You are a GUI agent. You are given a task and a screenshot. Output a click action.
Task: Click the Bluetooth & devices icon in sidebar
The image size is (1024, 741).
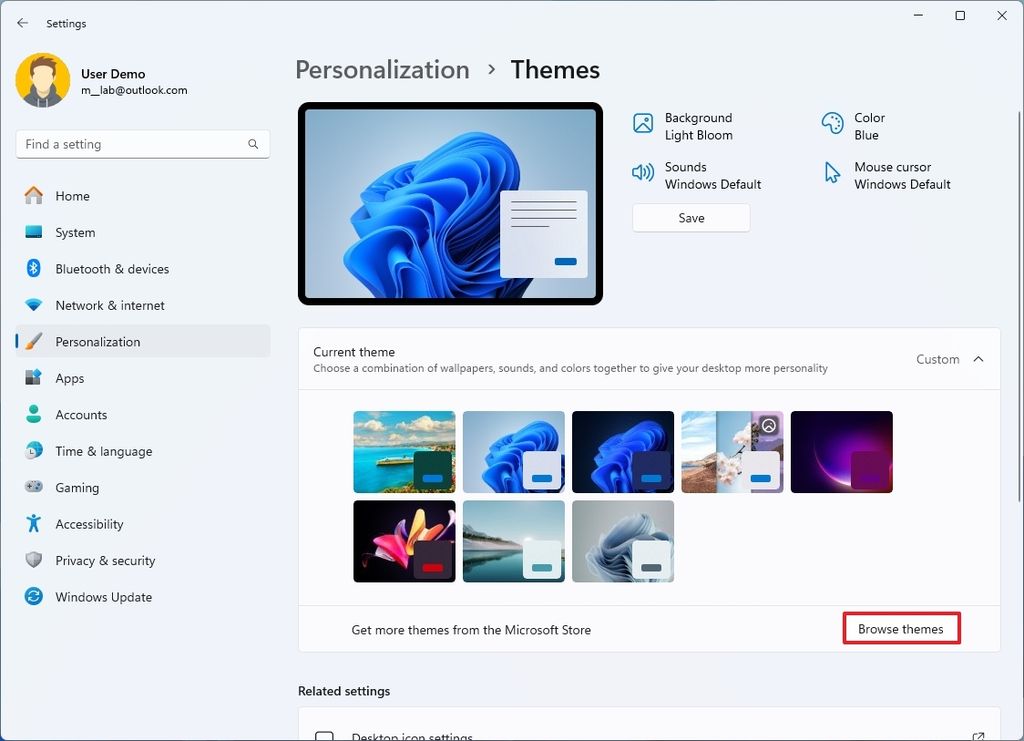click(x=32, y=268)
